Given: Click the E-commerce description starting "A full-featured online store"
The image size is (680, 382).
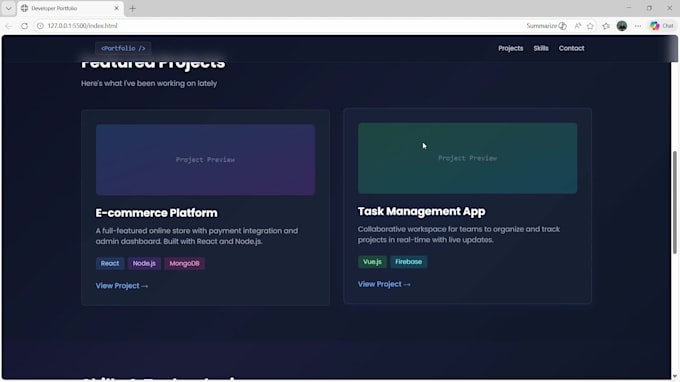Looking at the screenshot, I should point(197,236).
